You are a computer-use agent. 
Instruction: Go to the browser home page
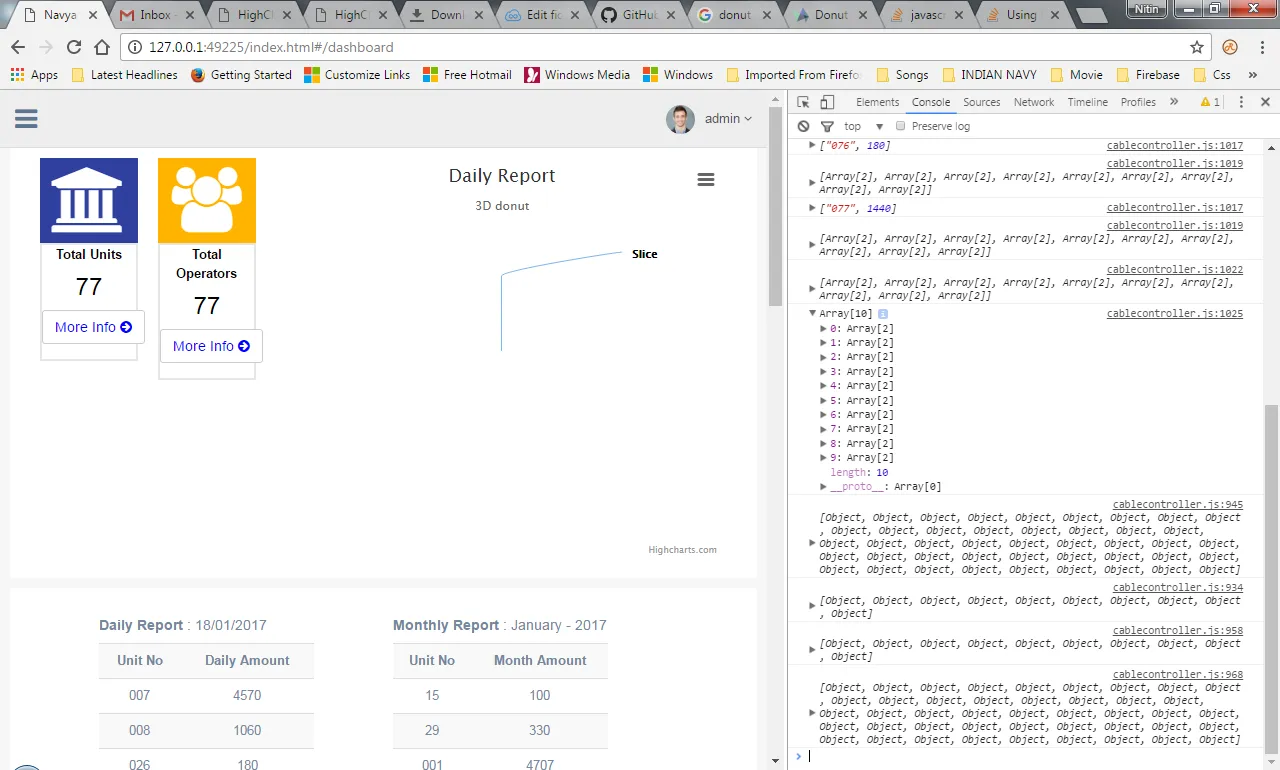pos(102,47)
